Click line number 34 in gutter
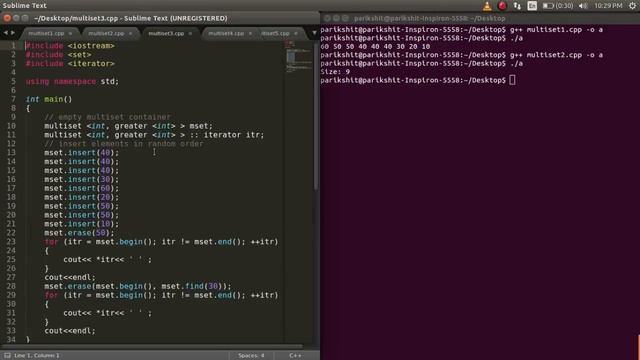The height and width of the screenshot is (360, 640). pyautogui.click(x=11, y=340)
